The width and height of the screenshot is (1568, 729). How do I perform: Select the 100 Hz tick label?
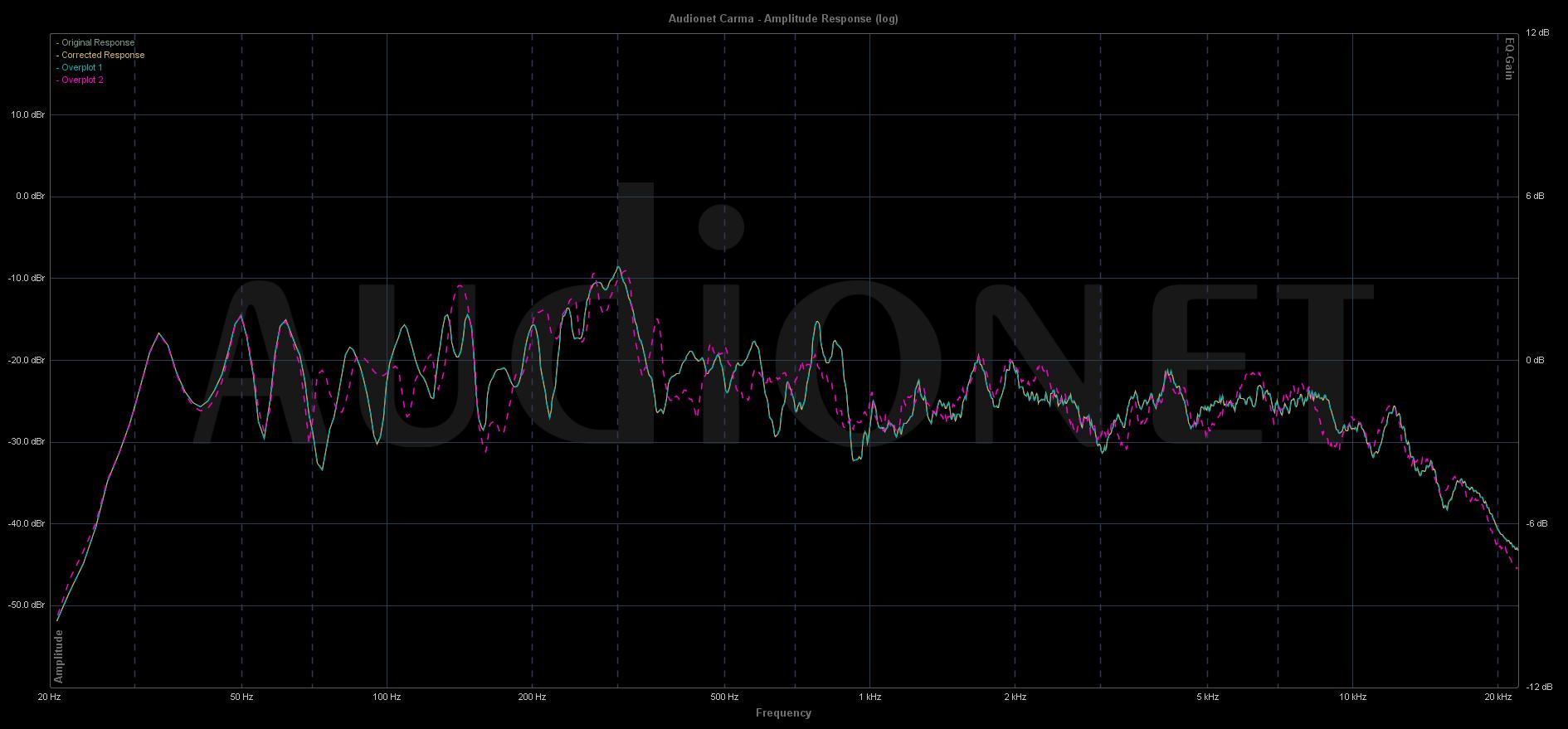(x=387, y=697)
